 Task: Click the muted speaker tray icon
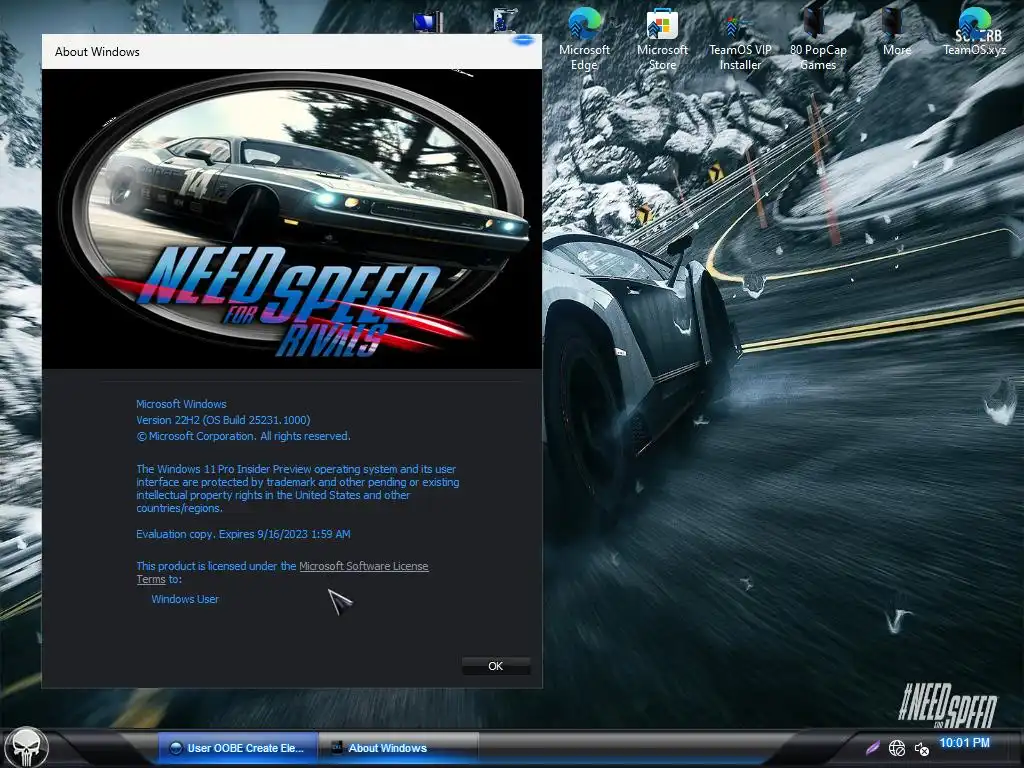tap(921, 748)
